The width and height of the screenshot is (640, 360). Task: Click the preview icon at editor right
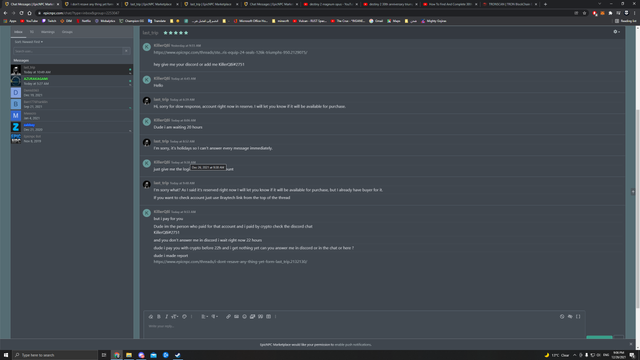(570, 316)
